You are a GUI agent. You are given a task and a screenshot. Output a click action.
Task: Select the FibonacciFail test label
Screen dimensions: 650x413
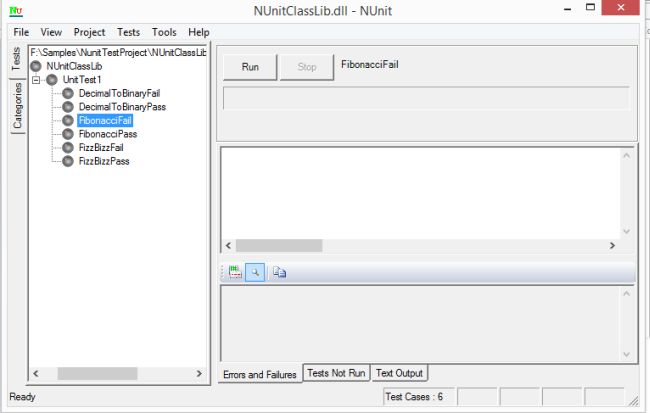point(105,121)
